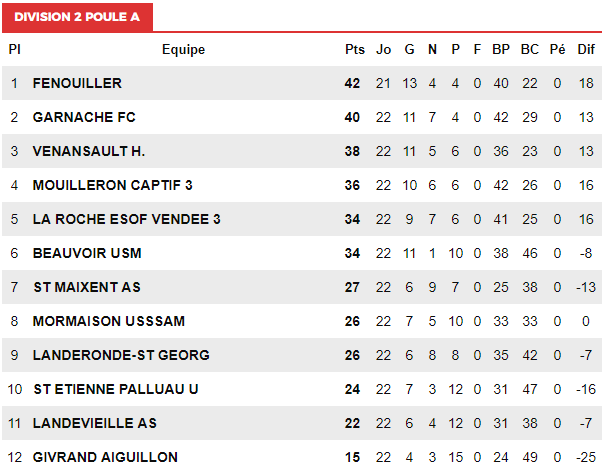Select LANDERONDE-ST GEORG team

coord(121,355)
